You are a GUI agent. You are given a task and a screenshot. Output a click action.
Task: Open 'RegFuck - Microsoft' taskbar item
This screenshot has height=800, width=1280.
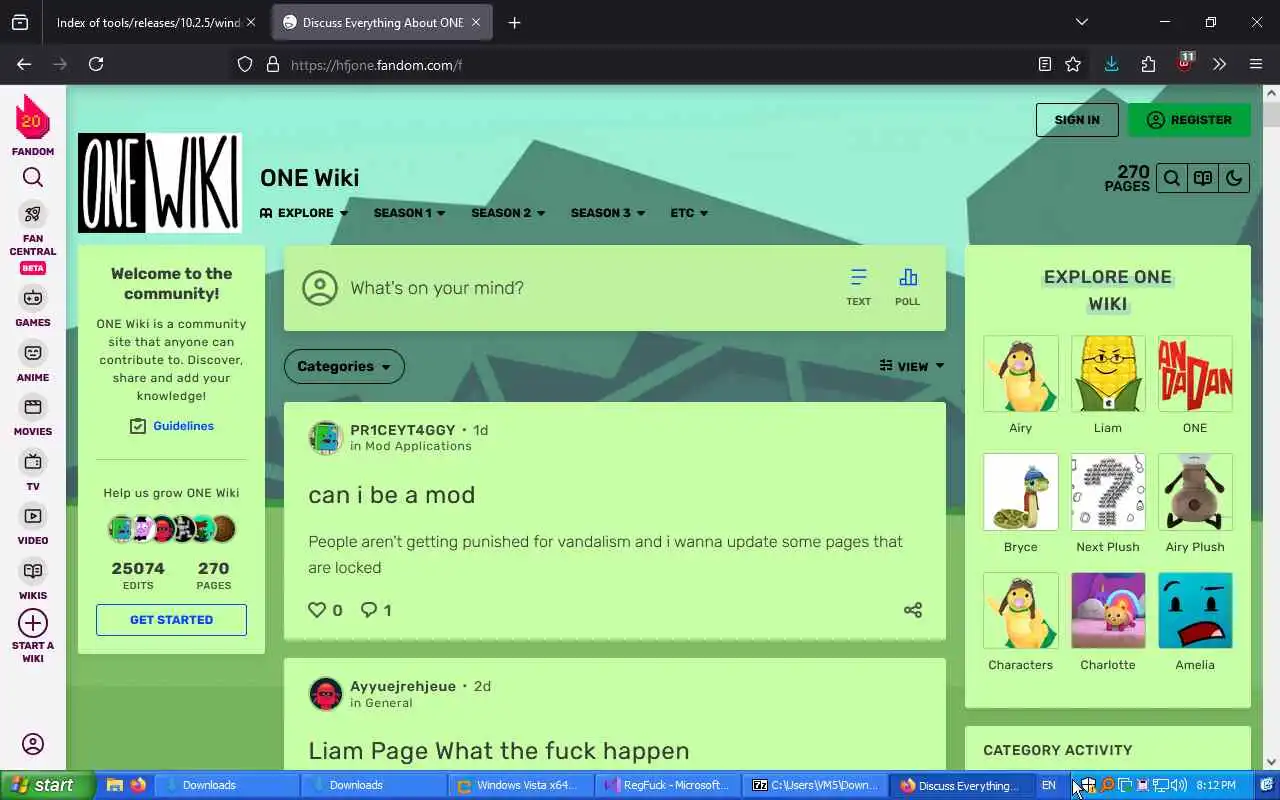coord(668,785)
